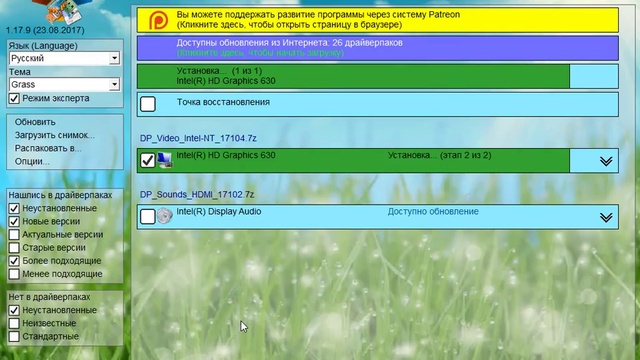The image size is (640, 360).
Task: Uncheck the Intel(R) HD Graphics 630 driver checkbox
Action: (148, 160)
